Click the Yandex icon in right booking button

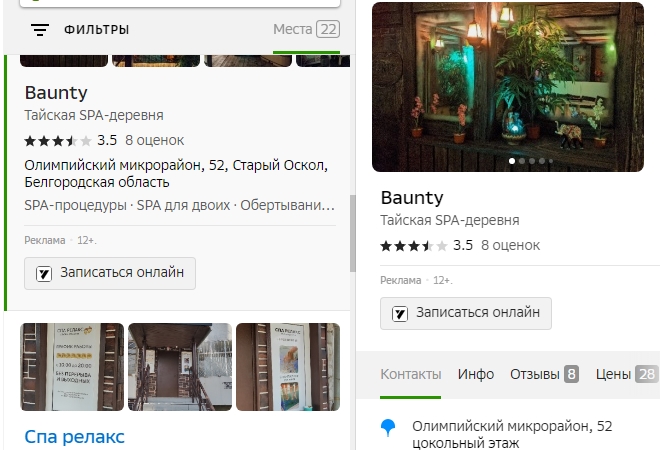tap(400, 313)
